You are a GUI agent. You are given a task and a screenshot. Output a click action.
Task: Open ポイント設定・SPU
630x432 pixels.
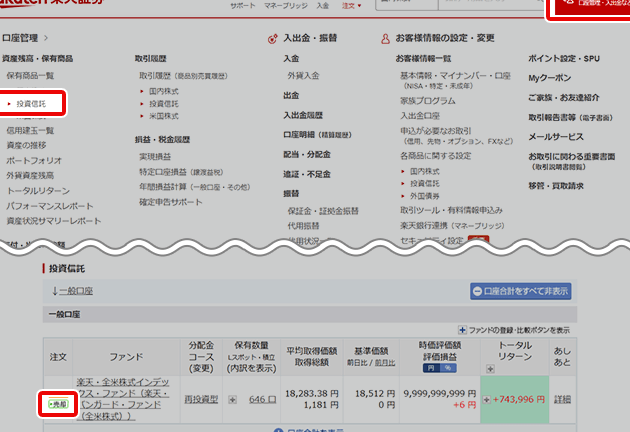point(564,58)
